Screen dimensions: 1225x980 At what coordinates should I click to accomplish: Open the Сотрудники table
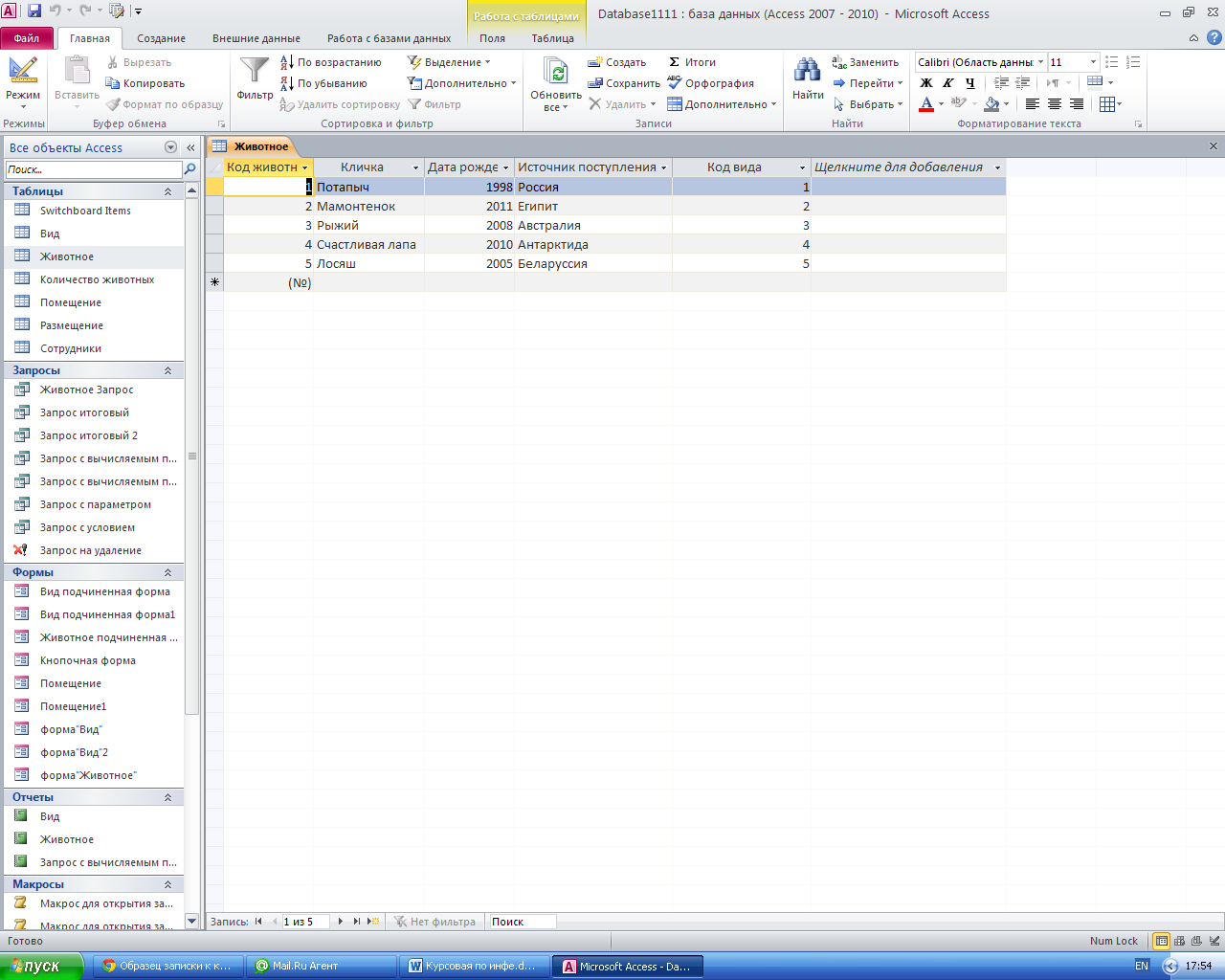(x=71, y=348)
